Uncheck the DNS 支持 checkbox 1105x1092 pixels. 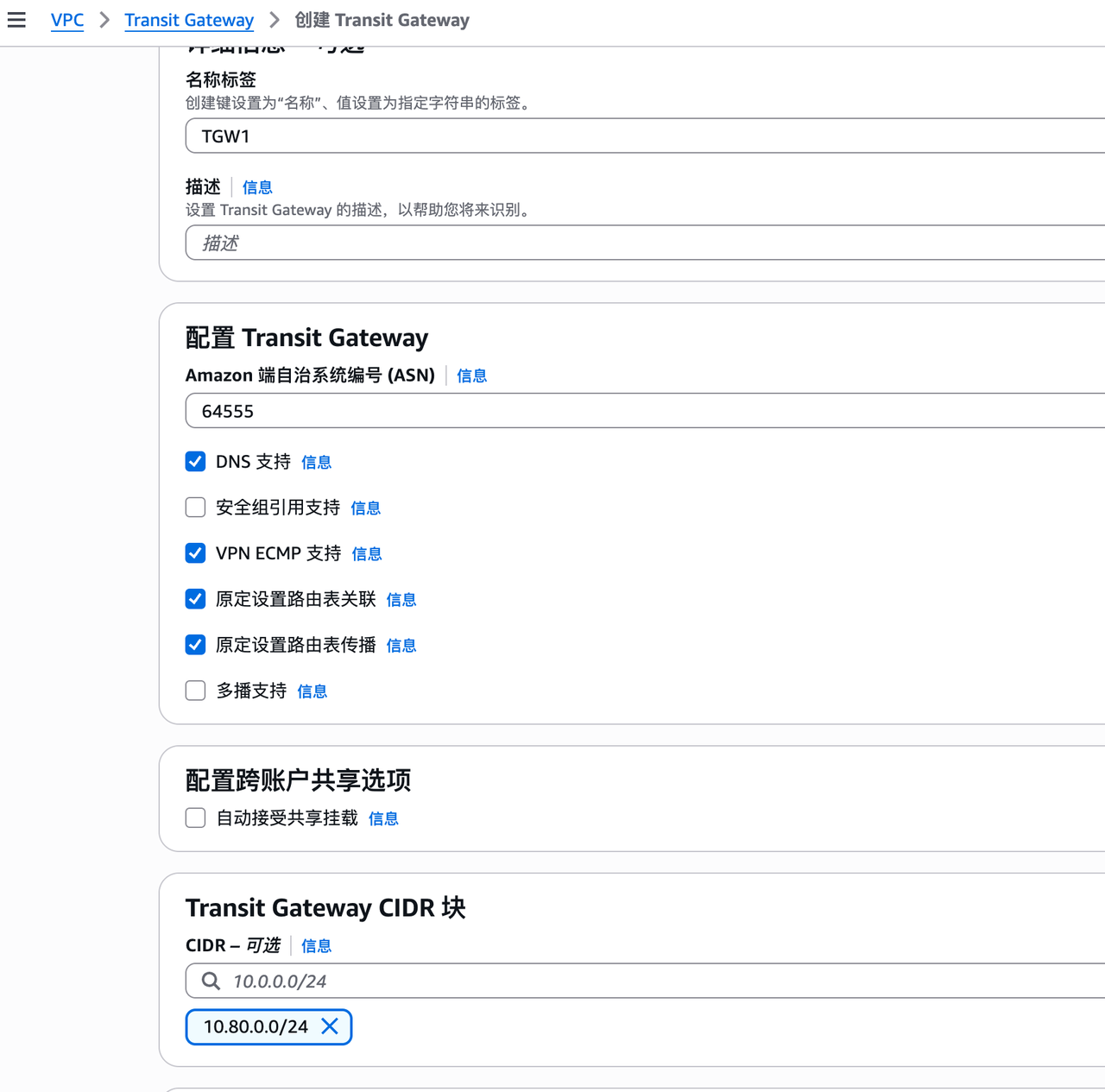(x=195, y=462)
